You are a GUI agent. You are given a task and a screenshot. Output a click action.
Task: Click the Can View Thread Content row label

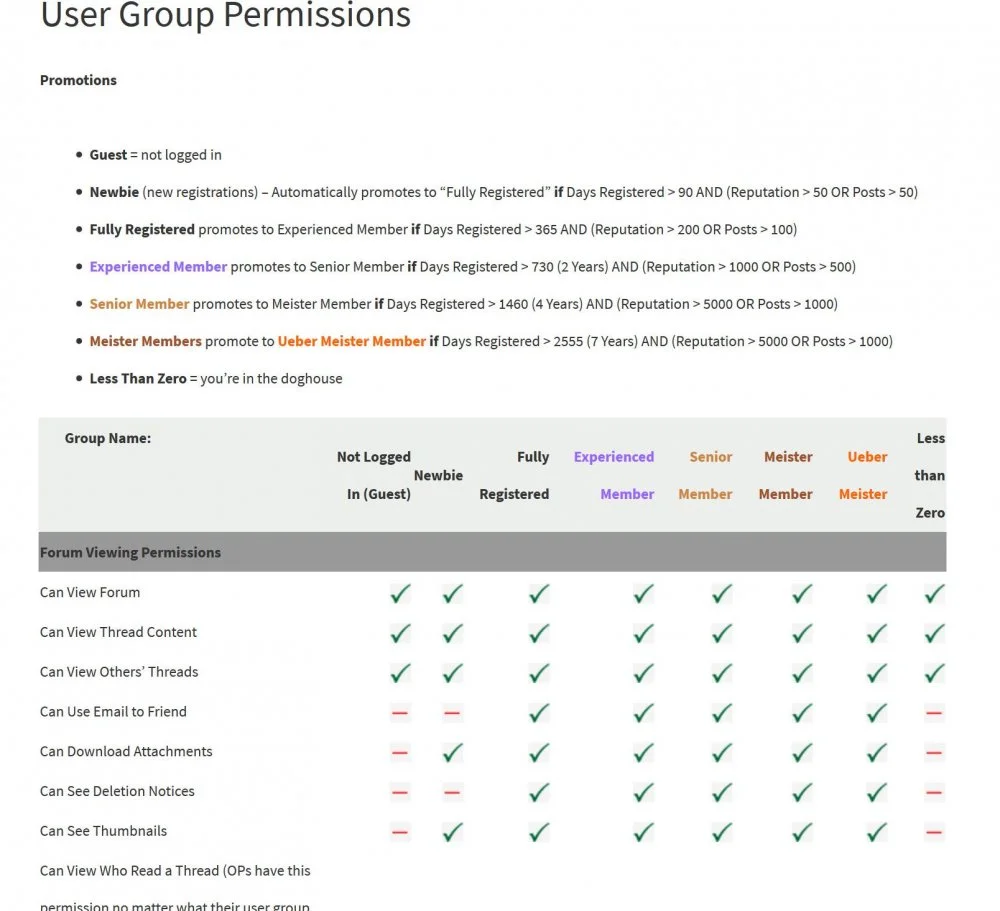(118, 632)
